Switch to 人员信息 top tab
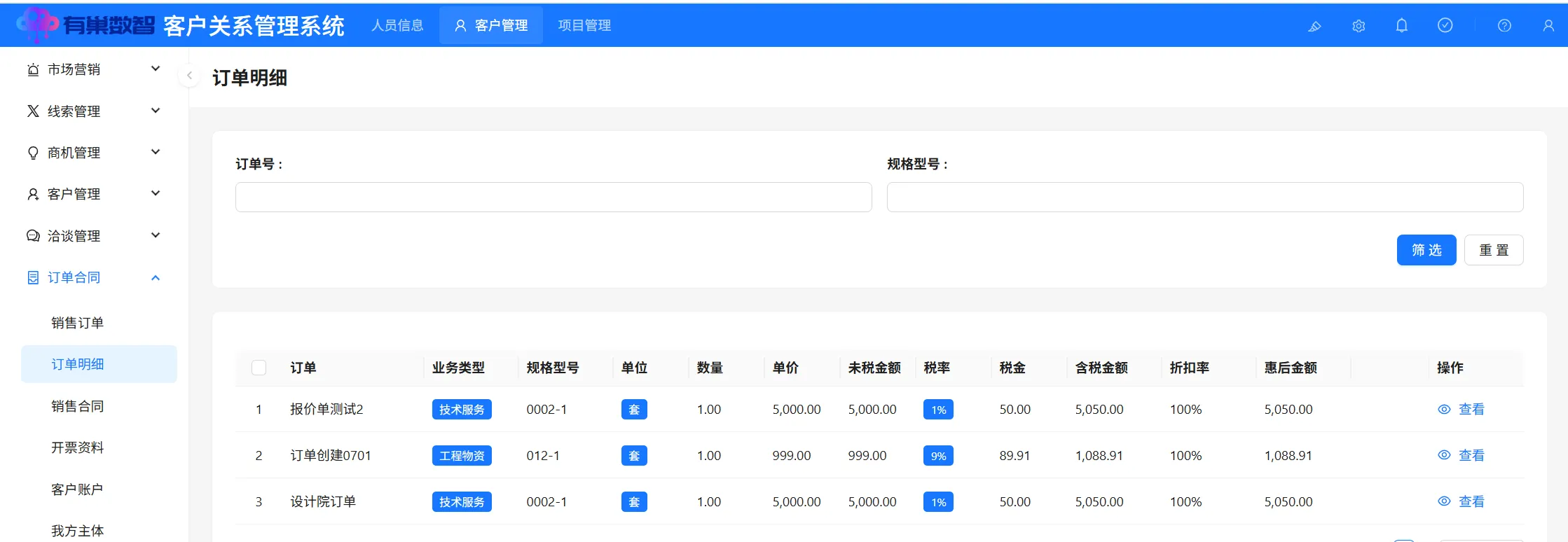The height and width of the screenshot is (542, 1568). pos(397,25)
